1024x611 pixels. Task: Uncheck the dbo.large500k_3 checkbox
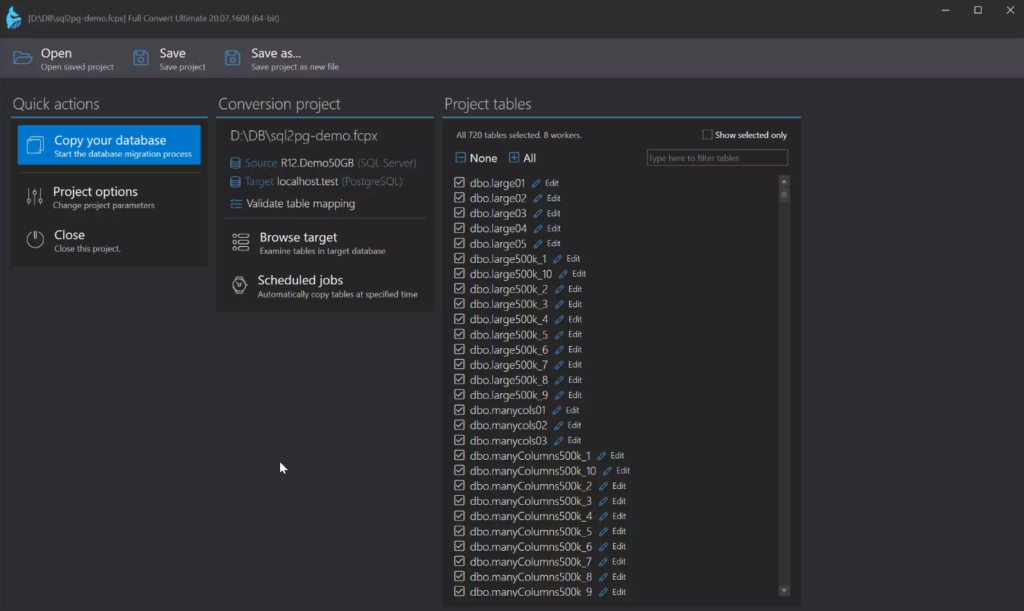coord(460,304)
